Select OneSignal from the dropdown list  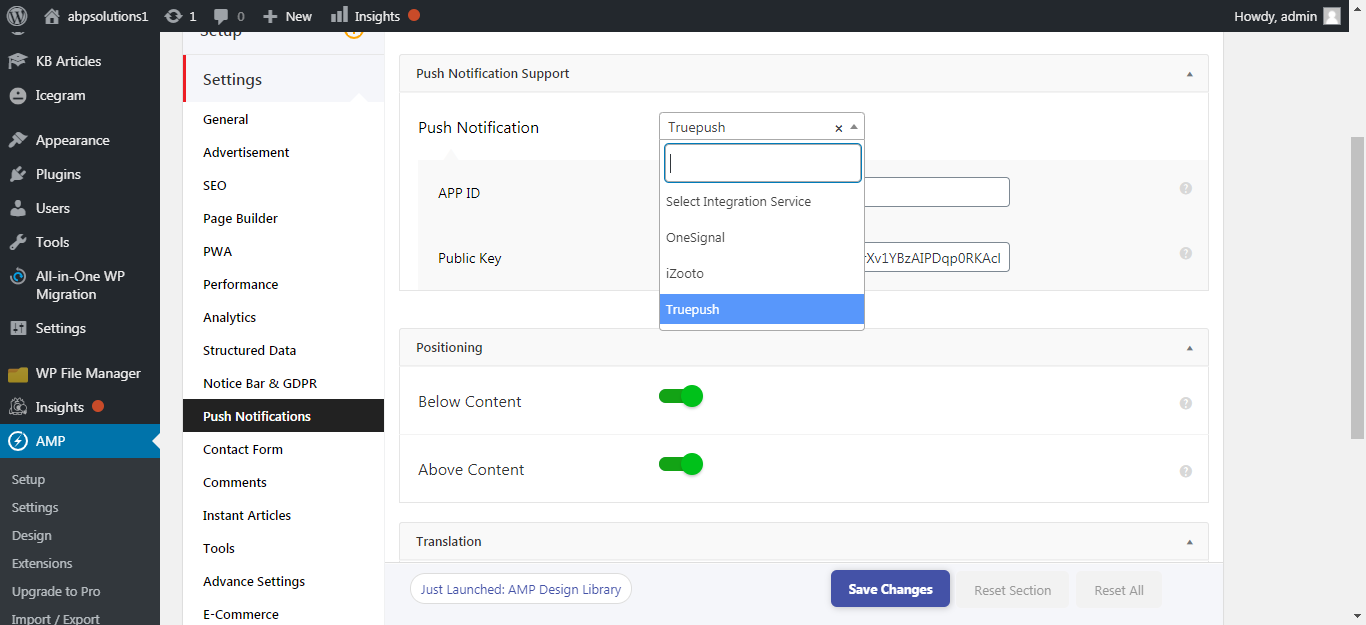pos(762,238)
